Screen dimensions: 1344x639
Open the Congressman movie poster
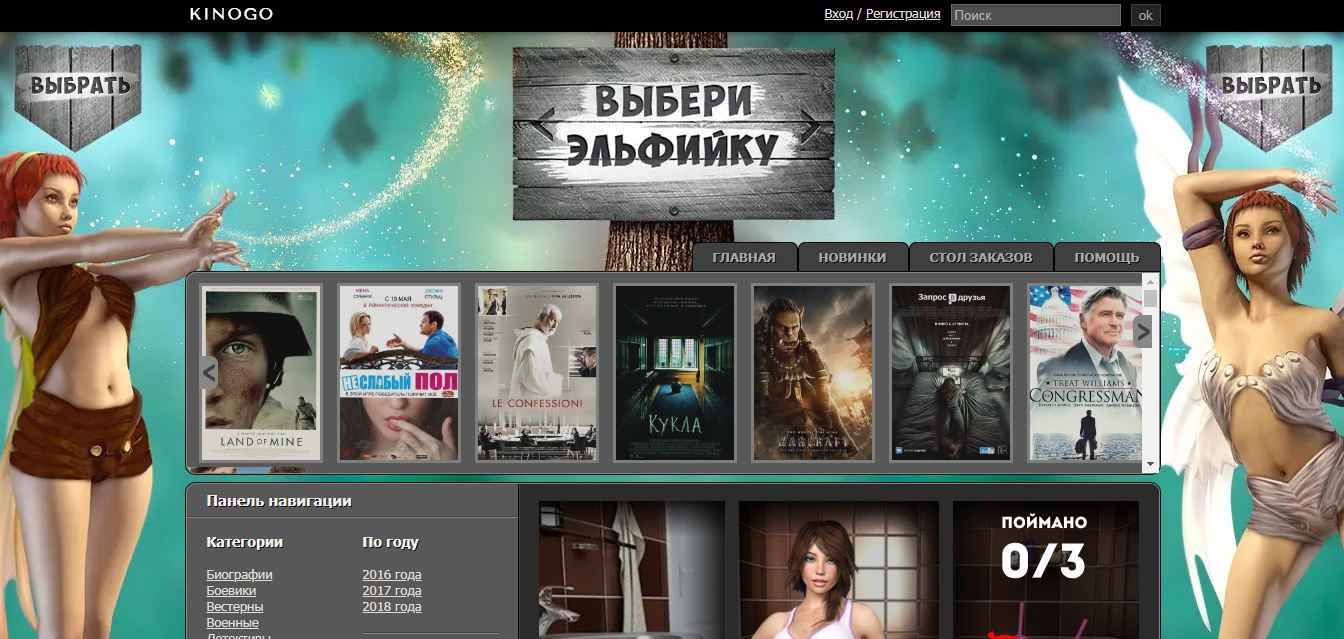(x=1085, y=373)
